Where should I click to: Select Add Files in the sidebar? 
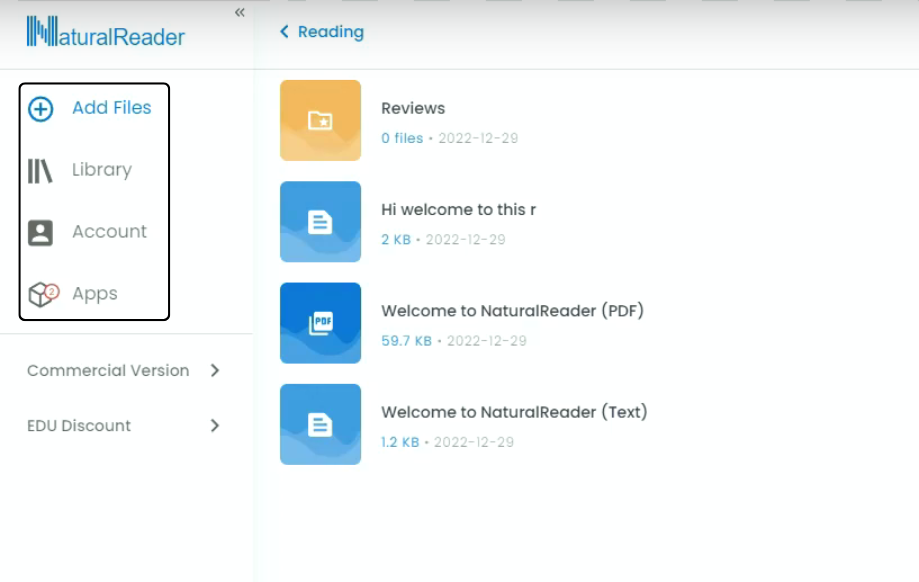pyautogui.click(x=111, y=108)
